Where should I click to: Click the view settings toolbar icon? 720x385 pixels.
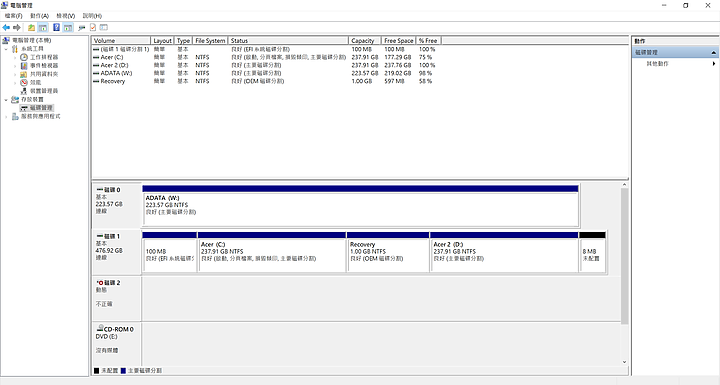(x=104, y=28)
